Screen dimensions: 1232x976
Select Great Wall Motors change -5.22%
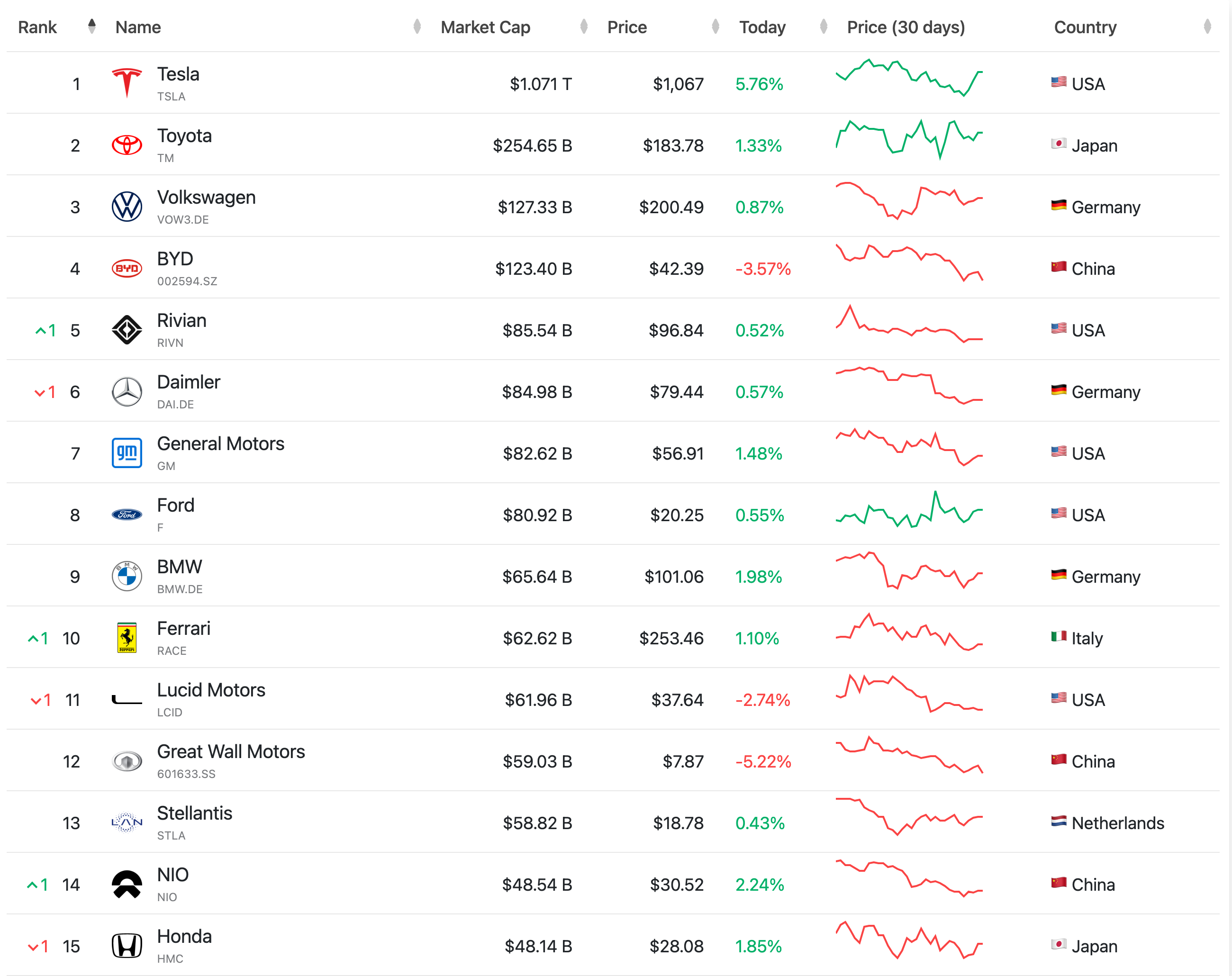click(763, 762)
